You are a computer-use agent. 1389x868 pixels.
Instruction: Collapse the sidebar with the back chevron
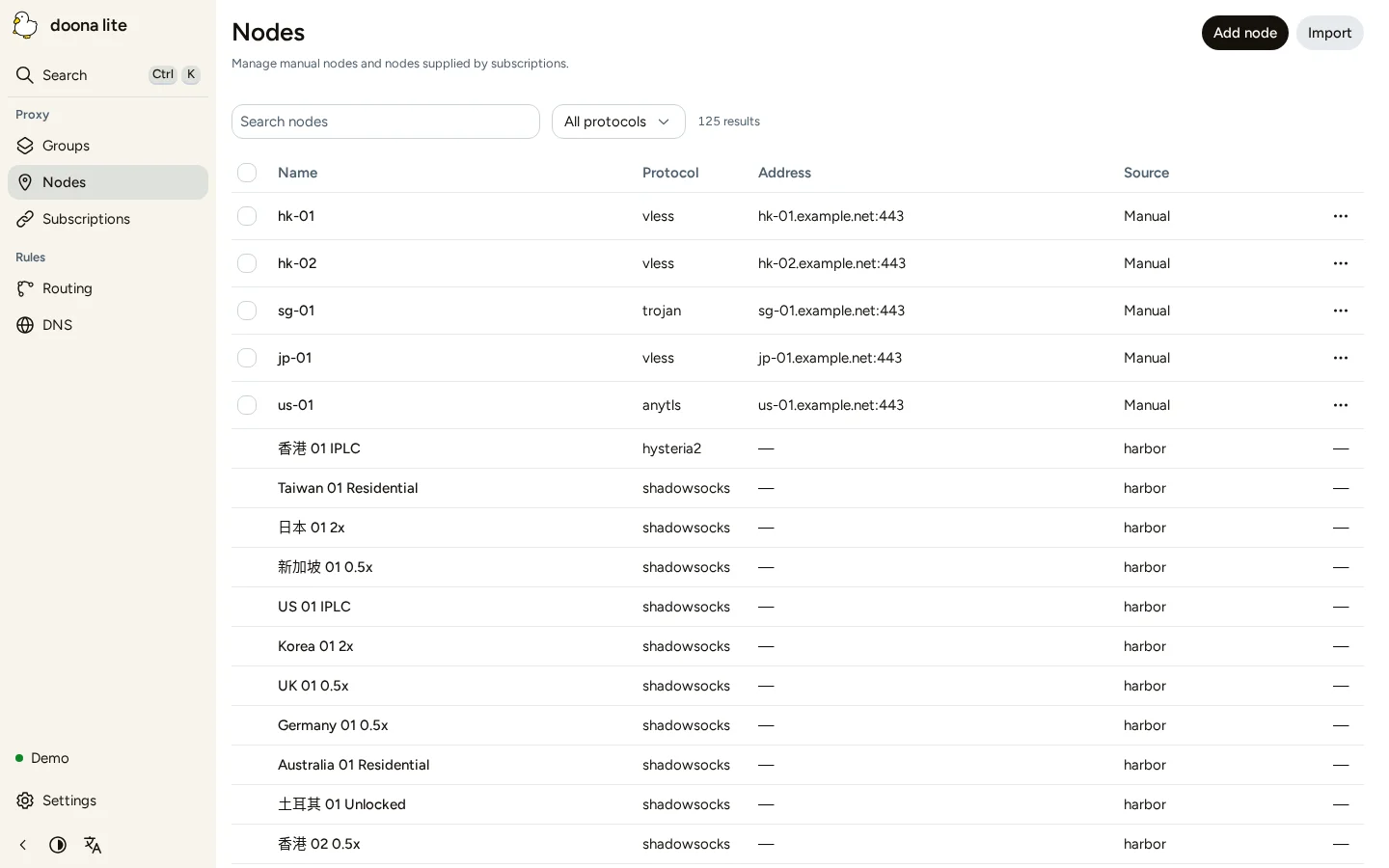23,845
